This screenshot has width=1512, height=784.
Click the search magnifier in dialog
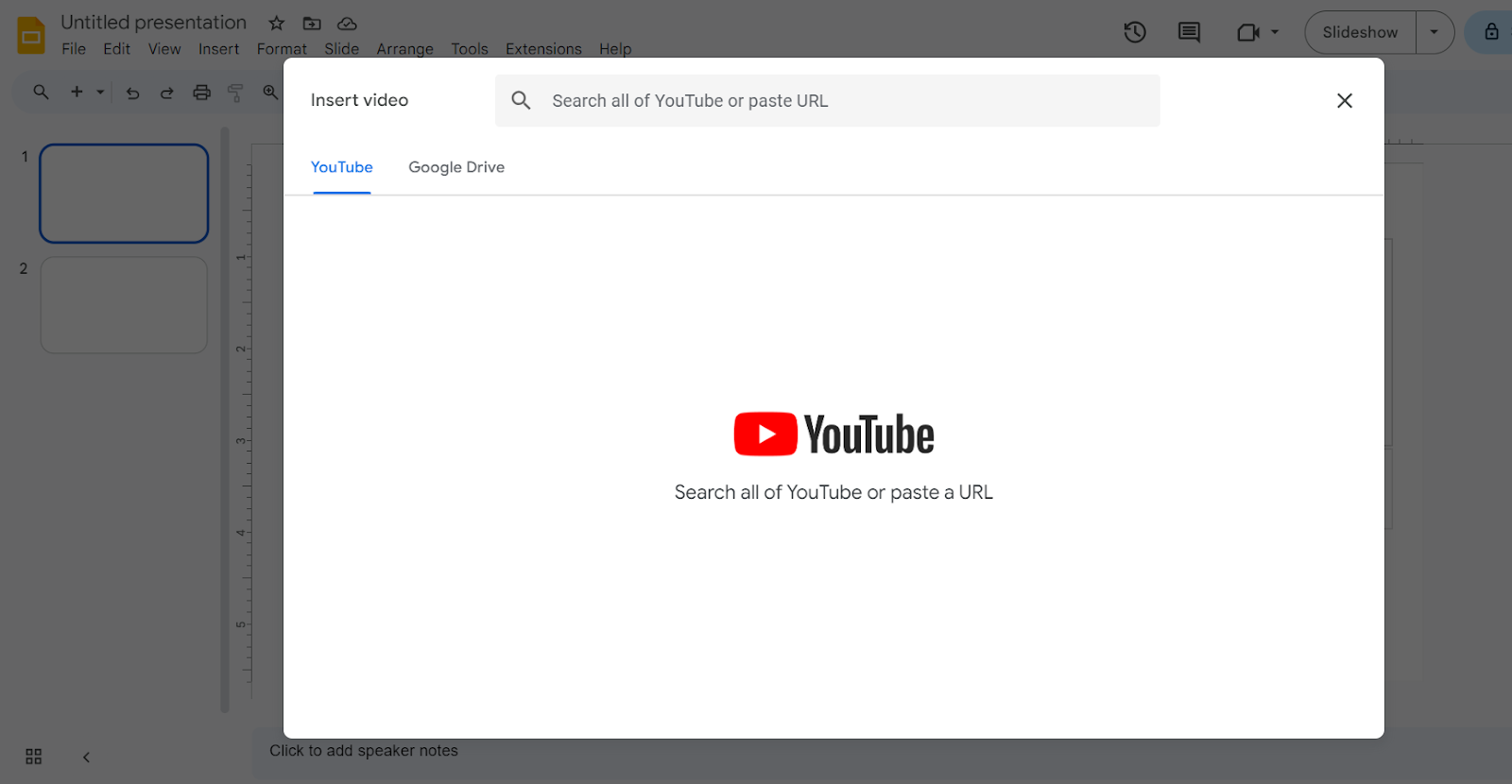pyautogui.click(x=521, y=100)
